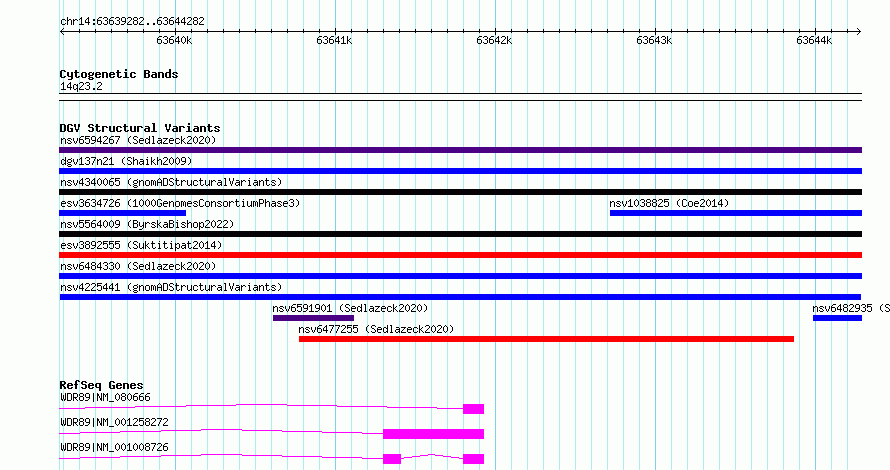The width and height of the screenshot is (890, 470).
Task: Click the blue nsv1038825 variant bar
Action: (x=736, y=213)
